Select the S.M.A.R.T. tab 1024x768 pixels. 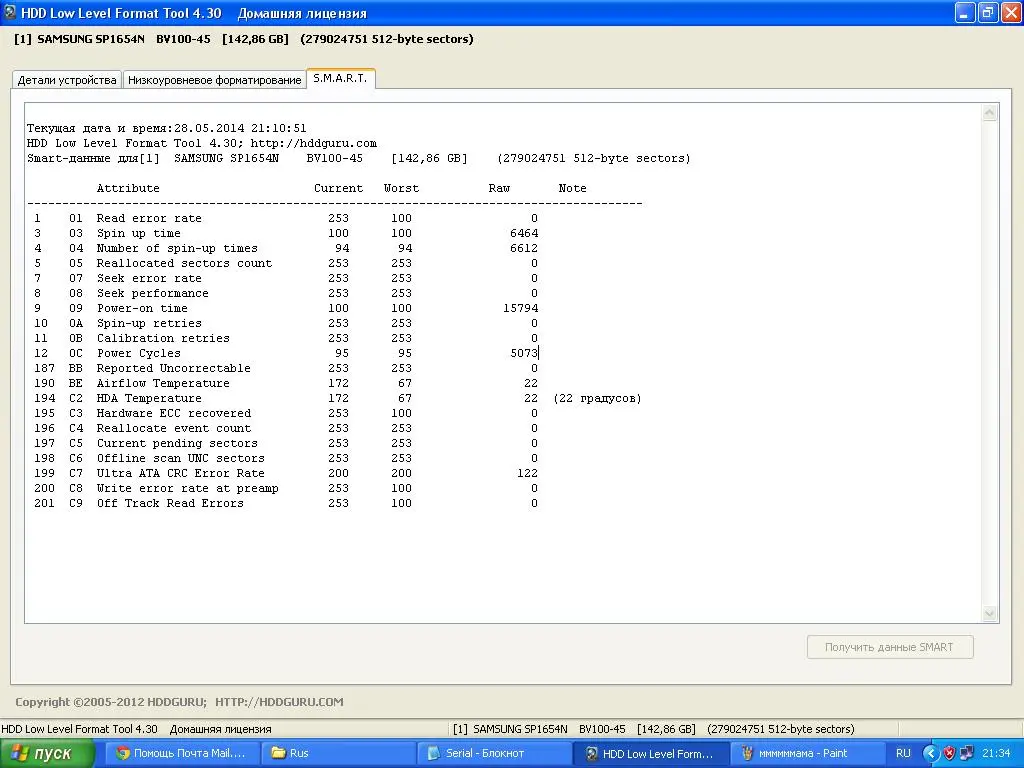(x=340, y=78)
